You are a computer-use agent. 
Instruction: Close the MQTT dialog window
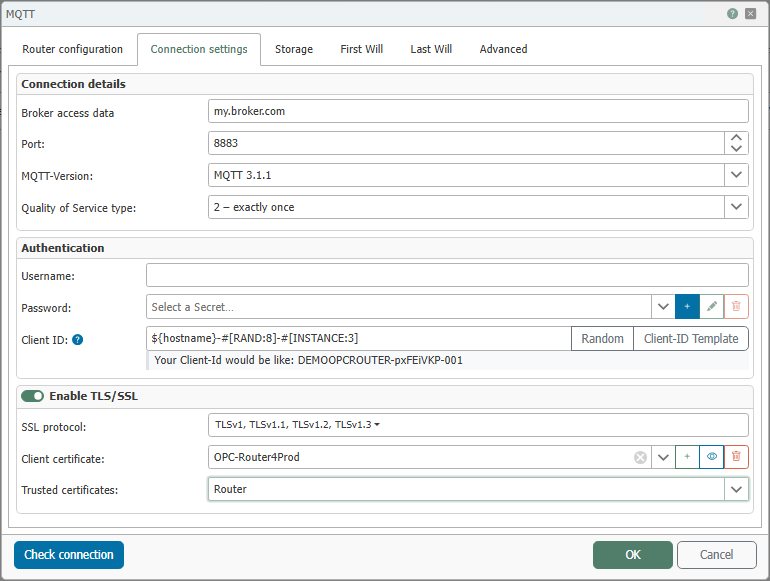[750, 14]
